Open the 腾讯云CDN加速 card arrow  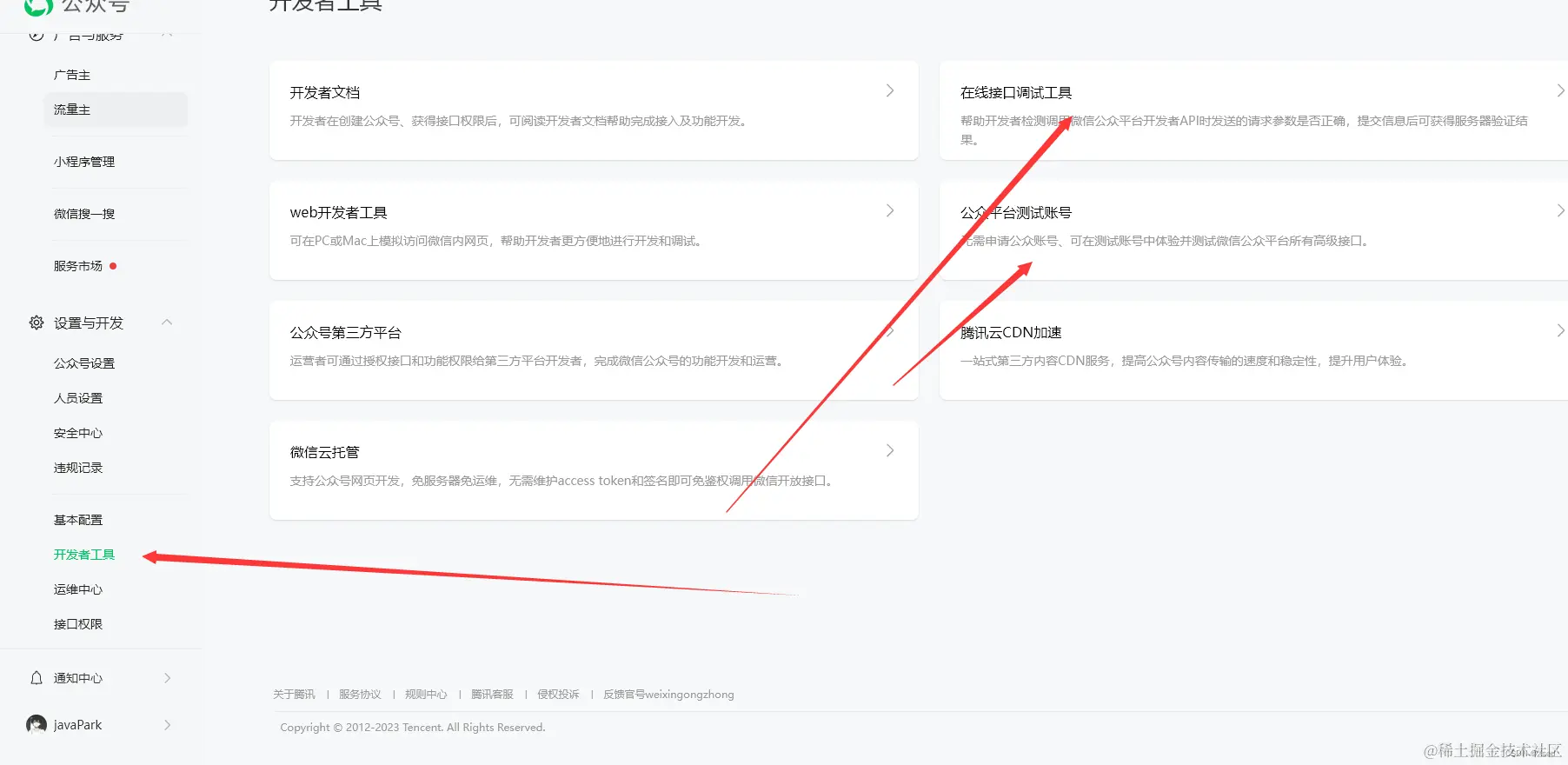(x=1560, y=330)
